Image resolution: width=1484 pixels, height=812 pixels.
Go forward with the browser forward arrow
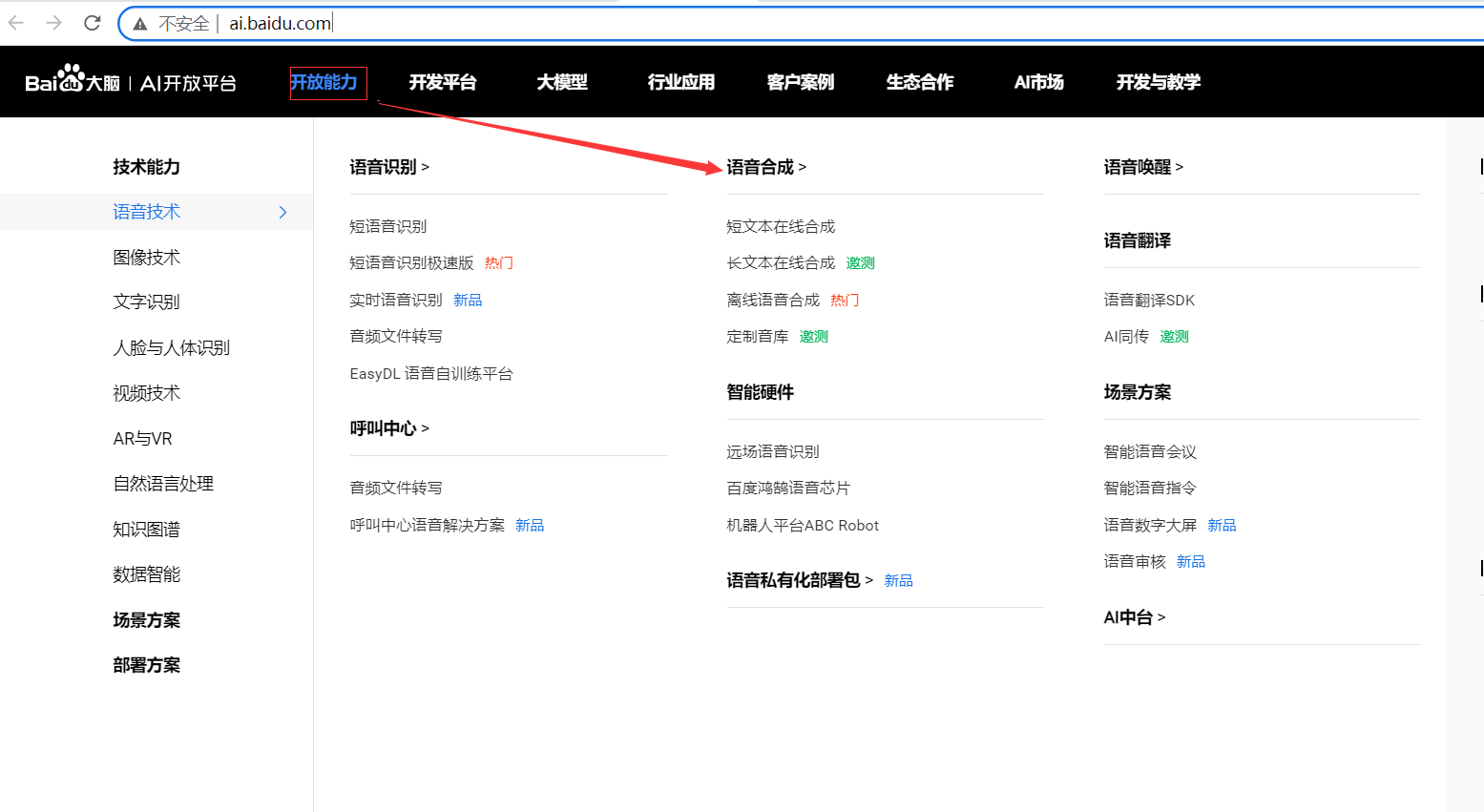pyautogui.click(x=53, y=23)
